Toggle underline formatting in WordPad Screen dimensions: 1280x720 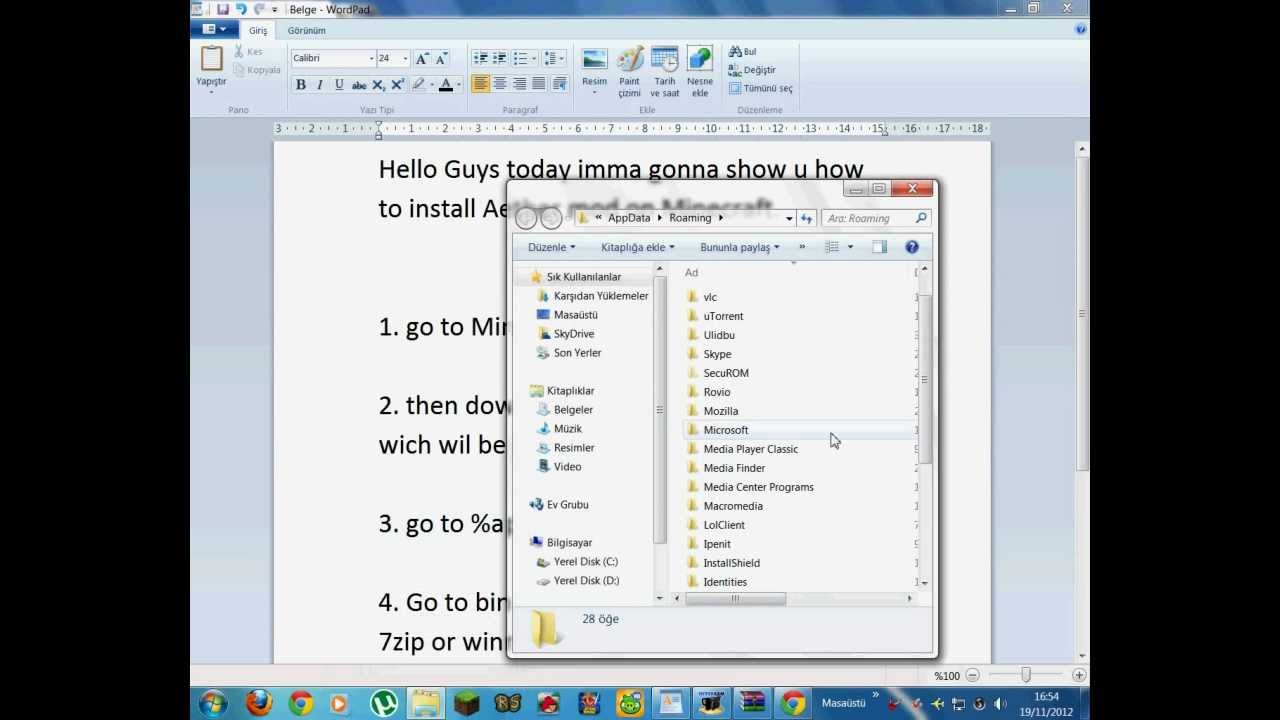click(x=339, y=85)
